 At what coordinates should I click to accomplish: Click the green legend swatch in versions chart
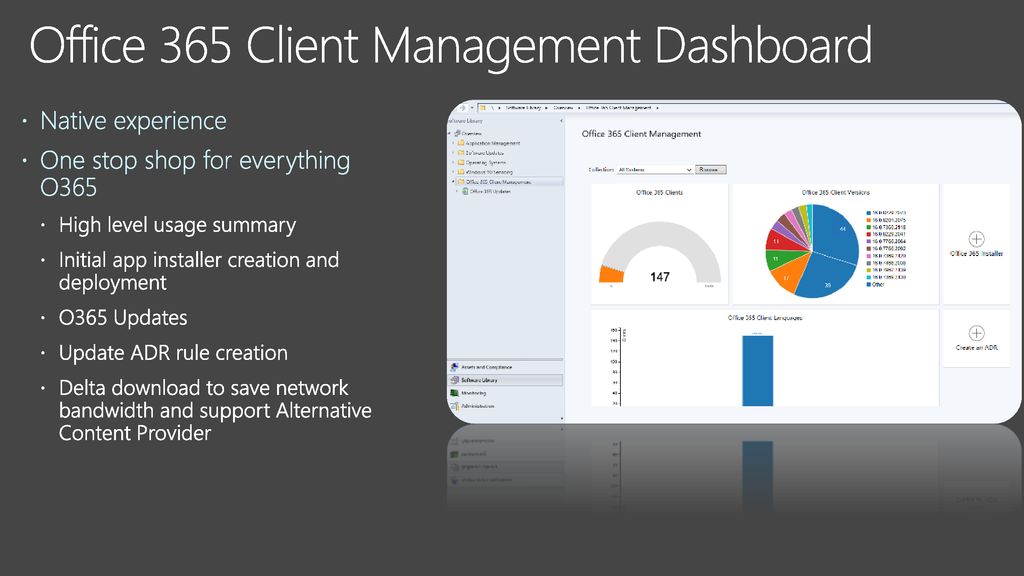point(869,227)
